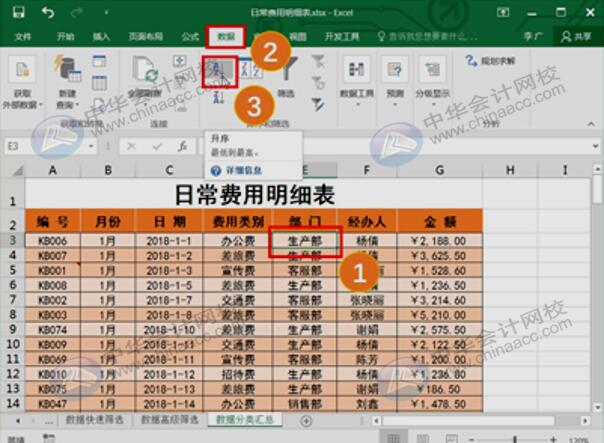The image size is (604, 443).
Task: Select the 数据分类汇总 sheet tab
Action: click(245, 420)
